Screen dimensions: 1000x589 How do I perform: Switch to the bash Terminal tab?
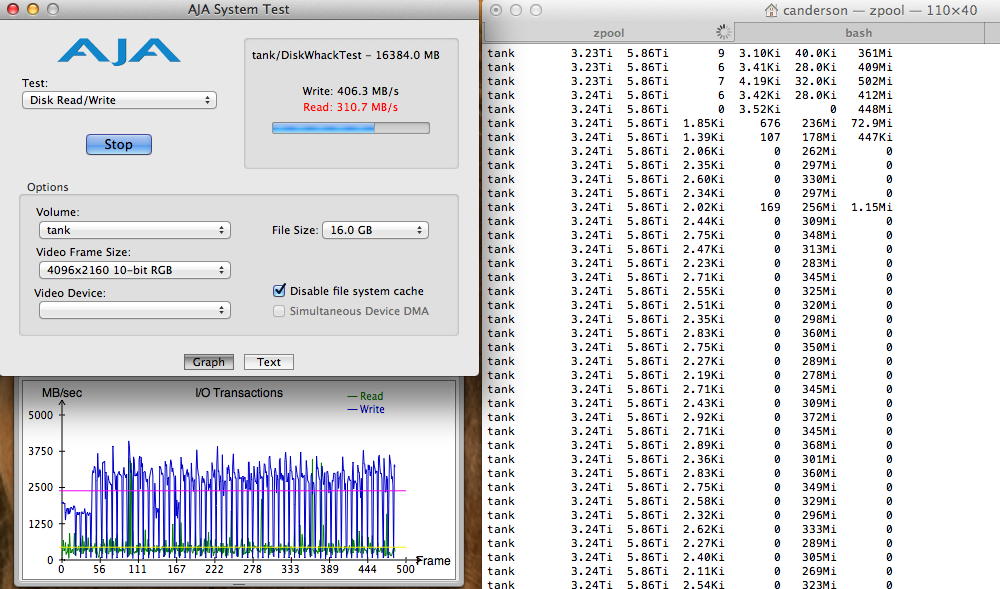tap(858, 33)
